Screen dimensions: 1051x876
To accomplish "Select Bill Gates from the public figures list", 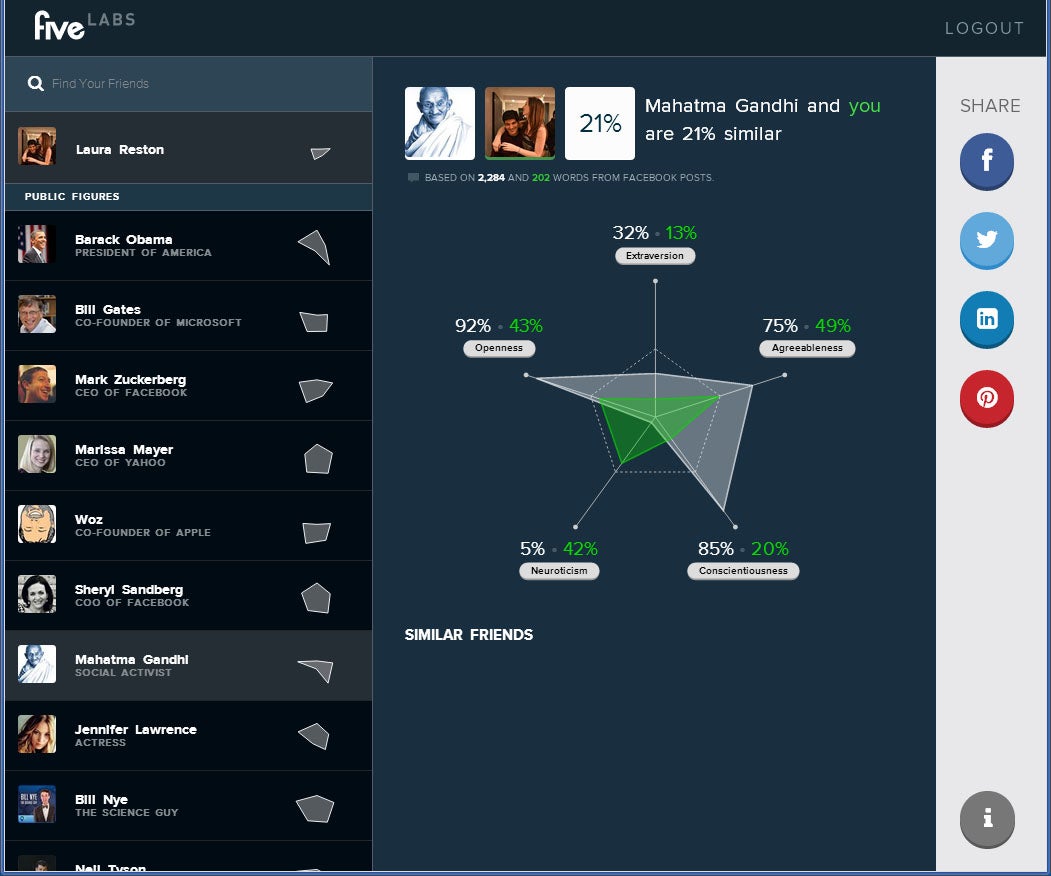I will point(150,315).
